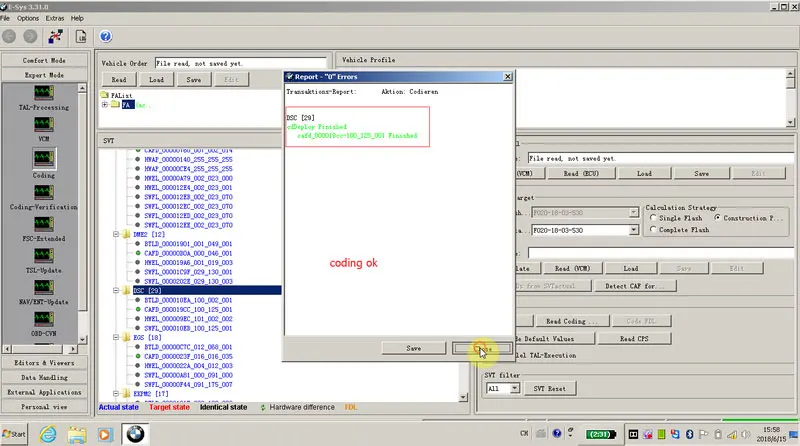Select CAFD_000019CC_100_125_001 tree entry
This screenshot has height=446, width=800.
click(x=188, y=309)
